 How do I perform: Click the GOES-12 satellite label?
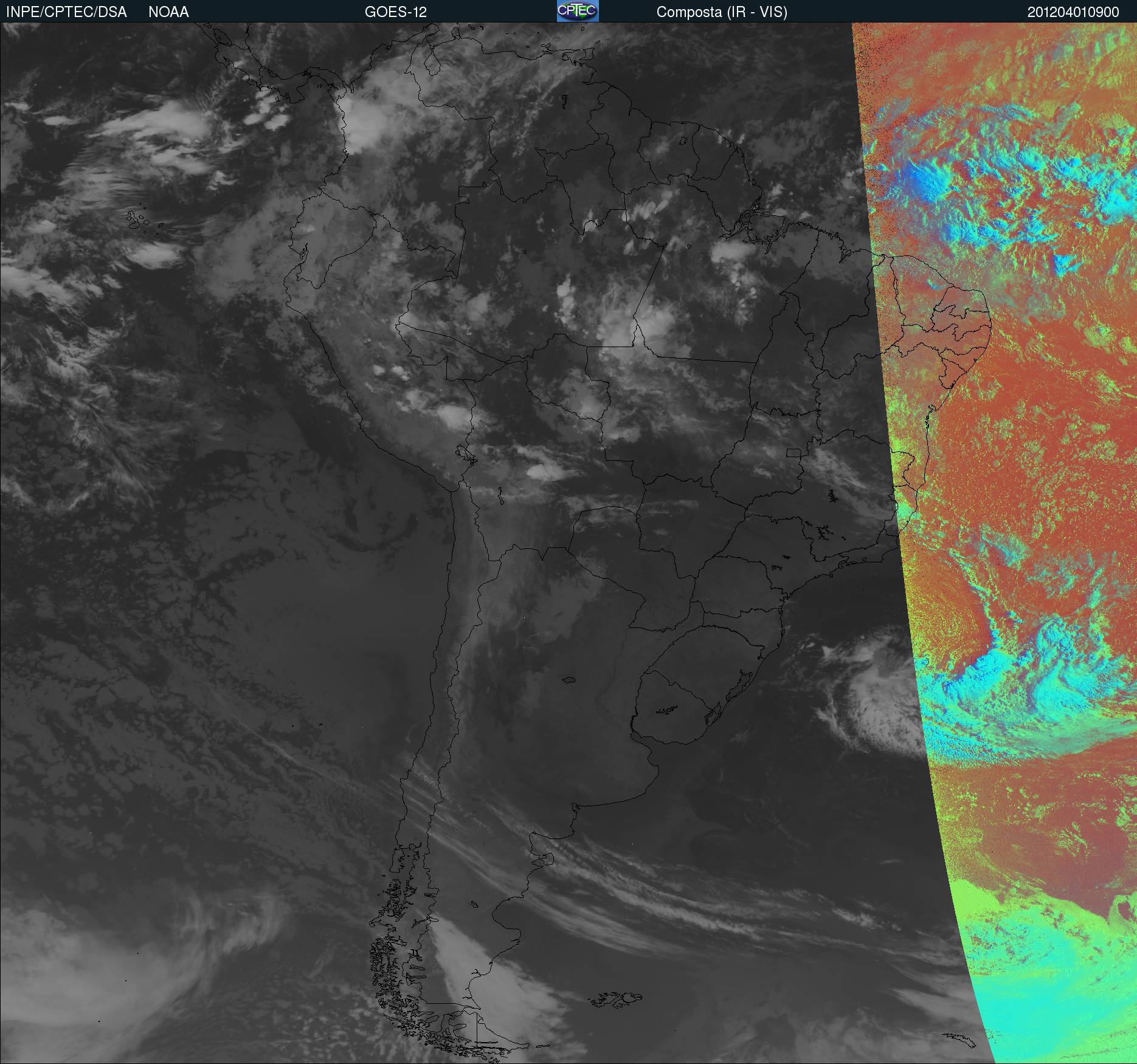pos(396,12)
